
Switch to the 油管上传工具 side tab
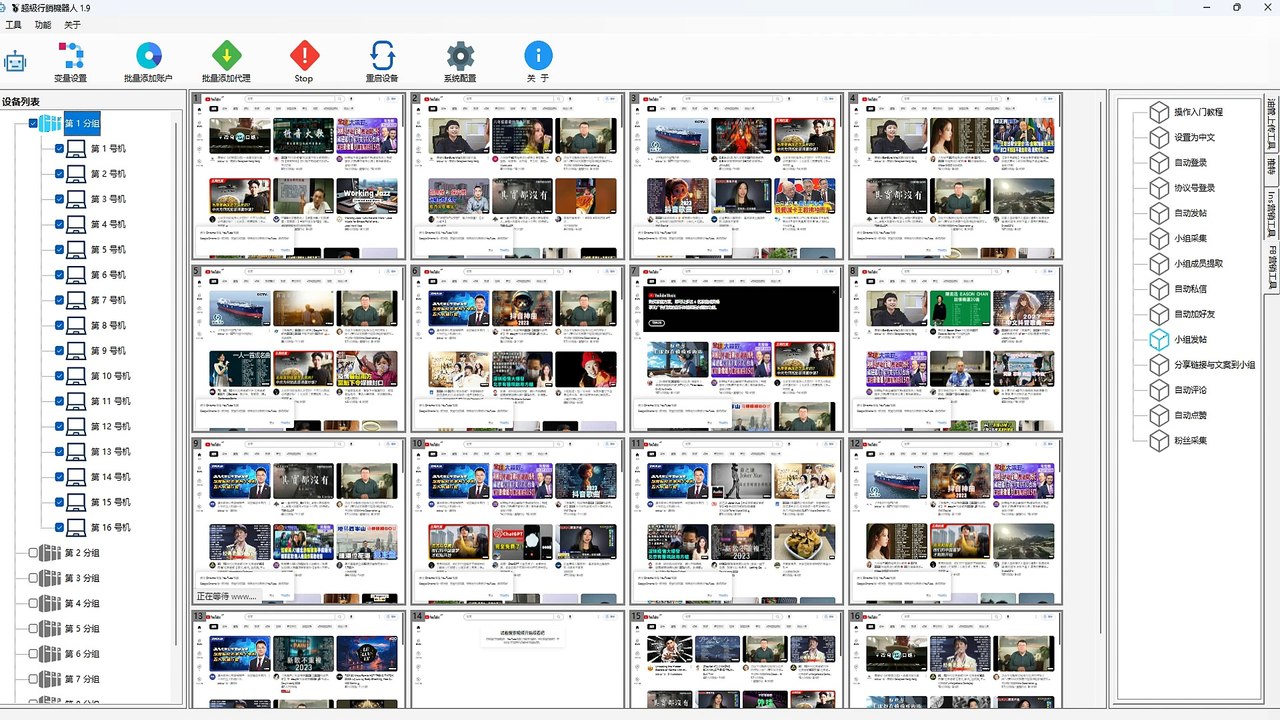click(1272, 124)
